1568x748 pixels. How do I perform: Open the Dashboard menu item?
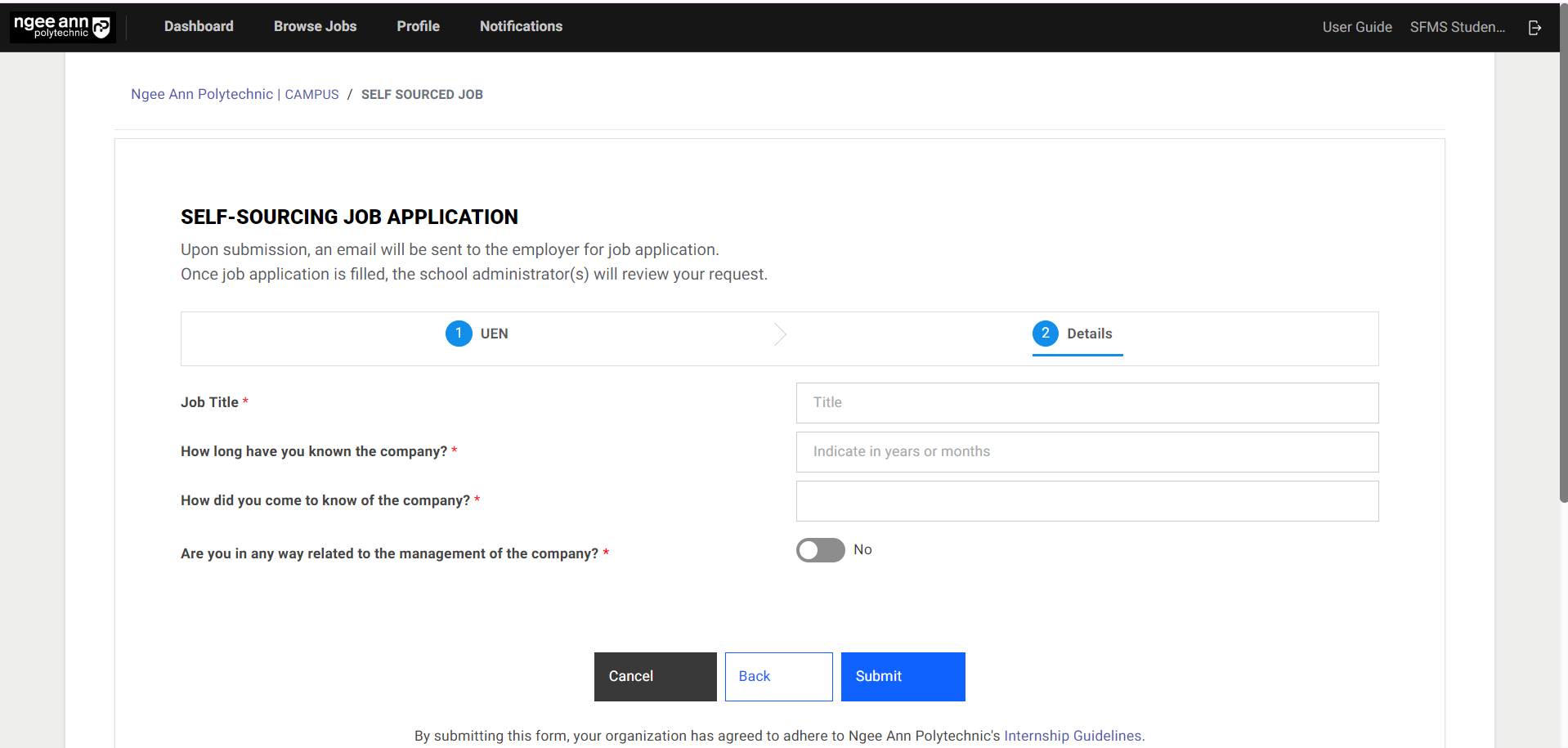point(199,26)
